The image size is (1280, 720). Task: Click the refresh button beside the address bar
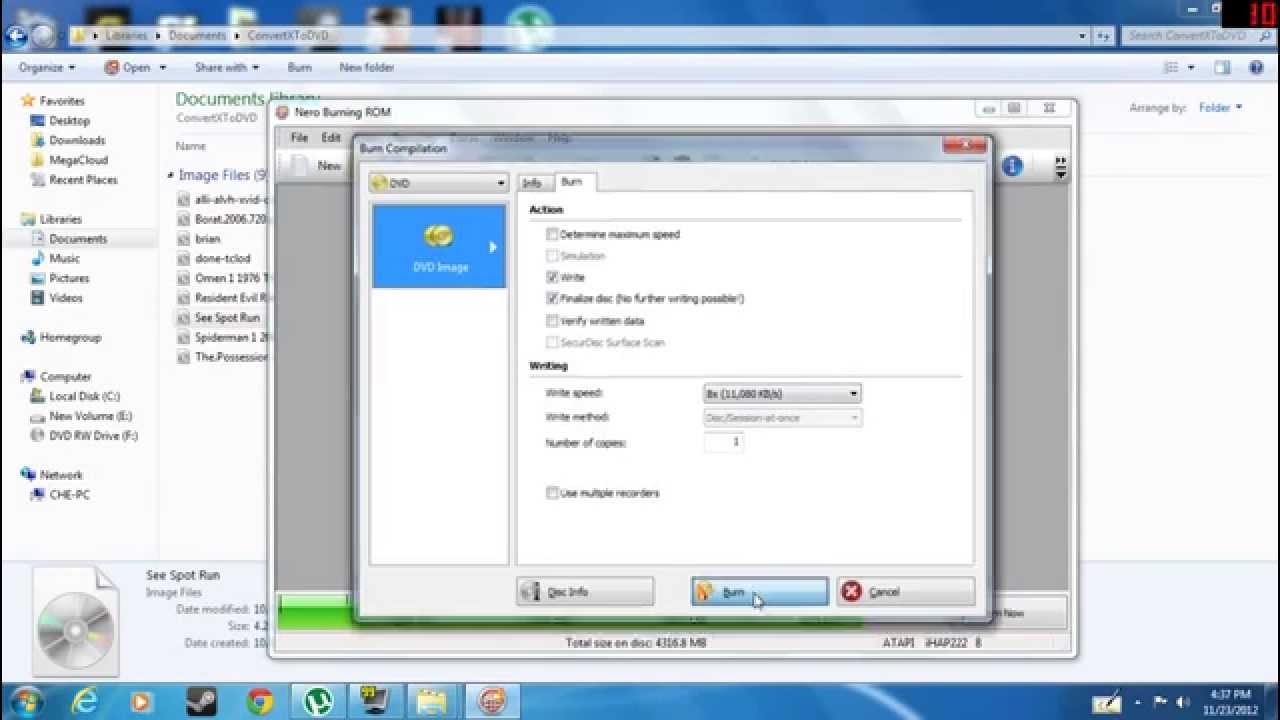tap(1104, 36)
